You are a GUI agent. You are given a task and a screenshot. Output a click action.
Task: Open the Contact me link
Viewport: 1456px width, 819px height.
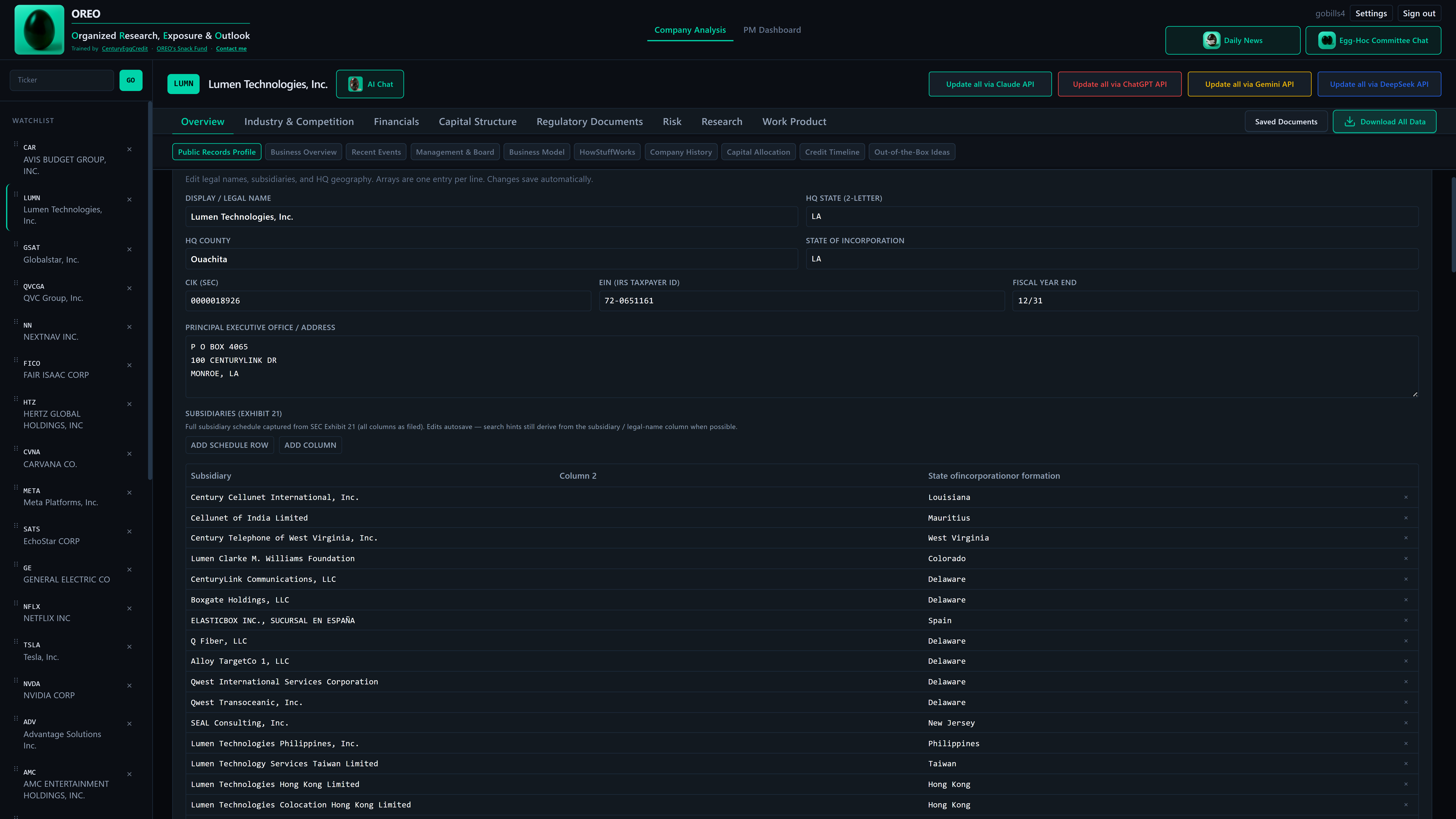click(x=231, y=49)
